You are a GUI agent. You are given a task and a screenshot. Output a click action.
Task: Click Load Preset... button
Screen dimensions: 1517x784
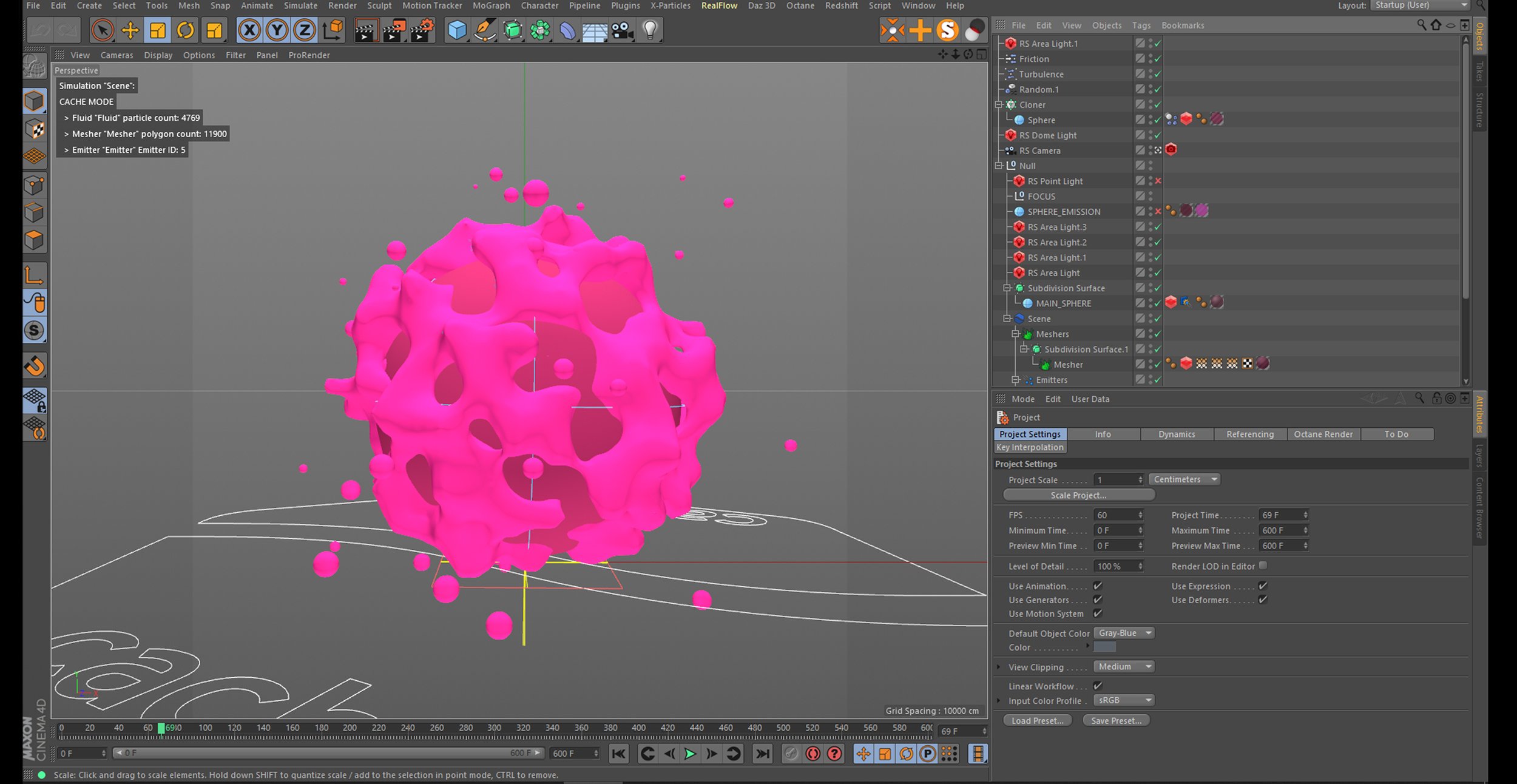click(x=1038, y=720)
